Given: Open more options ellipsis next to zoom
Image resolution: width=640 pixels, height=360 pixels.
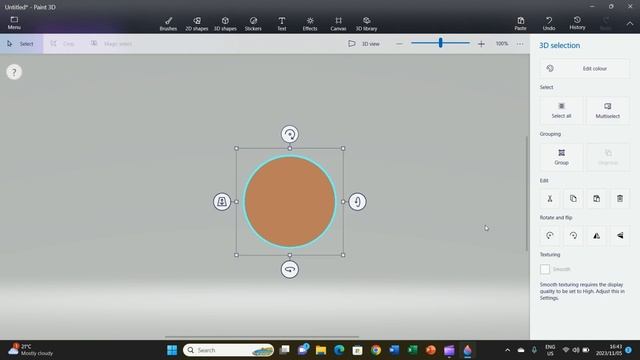Looking at the screenshot, I should tap(520, 44).
